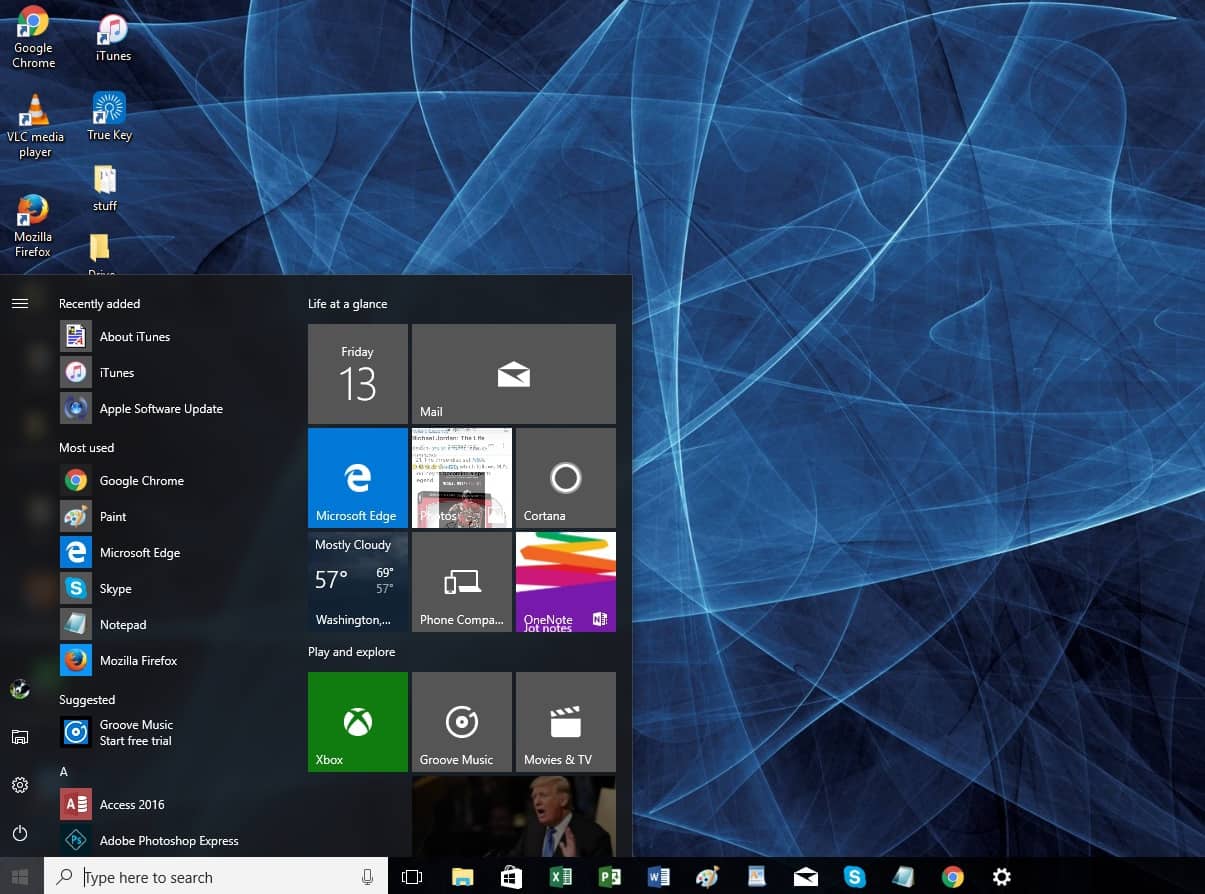
Task: Open Paint from the taskbar
Action: pos(707,877)
